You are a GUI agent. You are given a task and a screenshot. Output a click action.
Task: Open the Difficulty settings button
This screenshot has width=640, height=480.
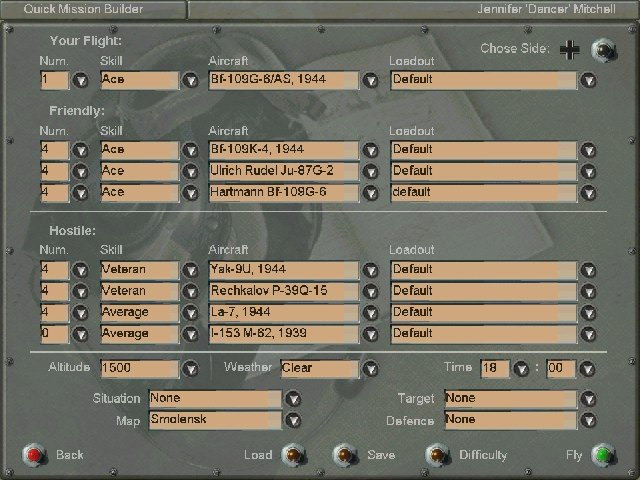[436, 455]
